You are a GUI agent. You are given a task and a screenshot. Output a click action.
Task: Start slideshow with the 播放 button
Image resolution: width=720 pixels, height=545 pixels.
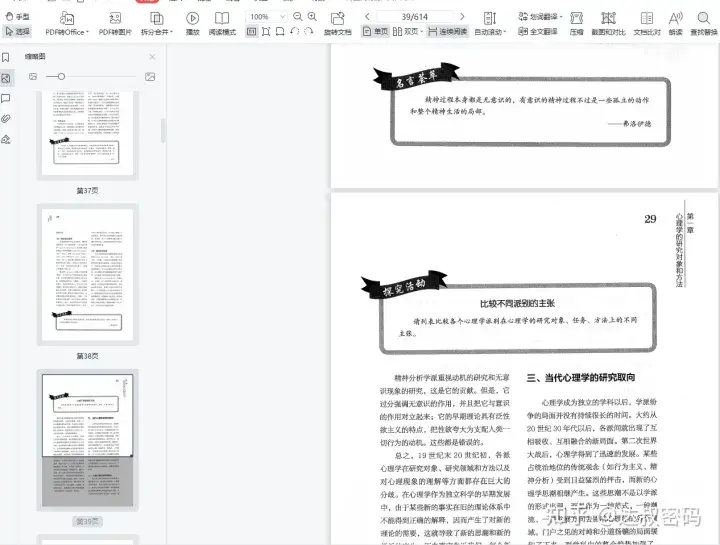pos(192,23)
